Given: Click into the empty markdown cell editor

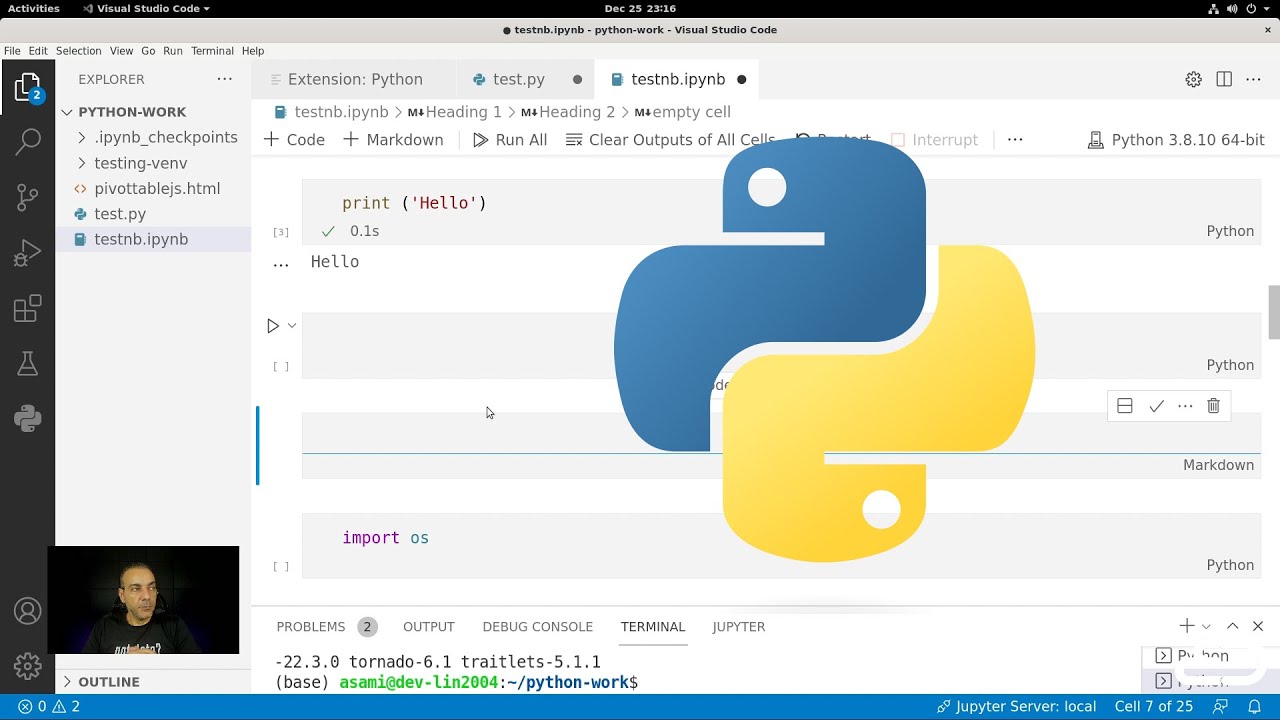Looking at the screenshot, I should (x=781, y=433).
